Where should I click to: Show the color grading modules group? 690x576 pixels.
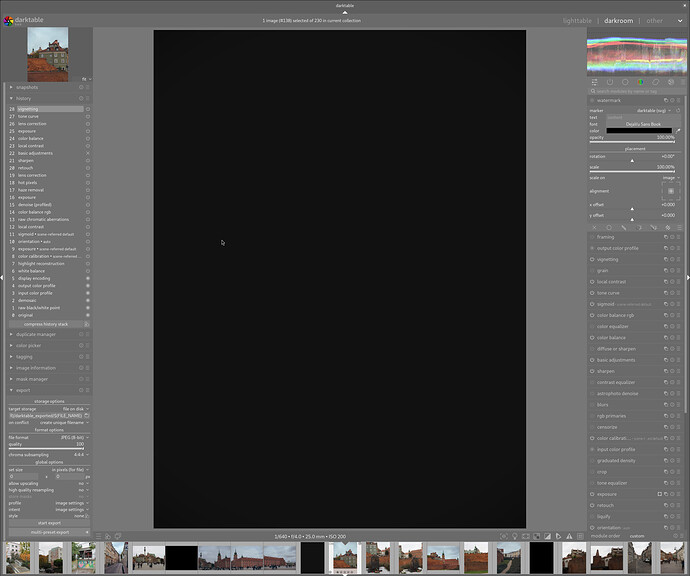(638, 227)
